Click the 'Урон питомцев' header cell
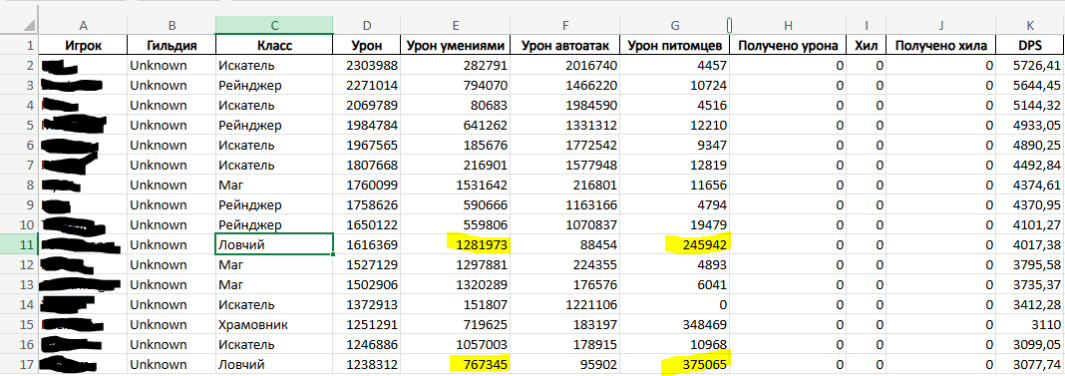This screenshot has height=376, width=1065. click(x=675, y=45)
